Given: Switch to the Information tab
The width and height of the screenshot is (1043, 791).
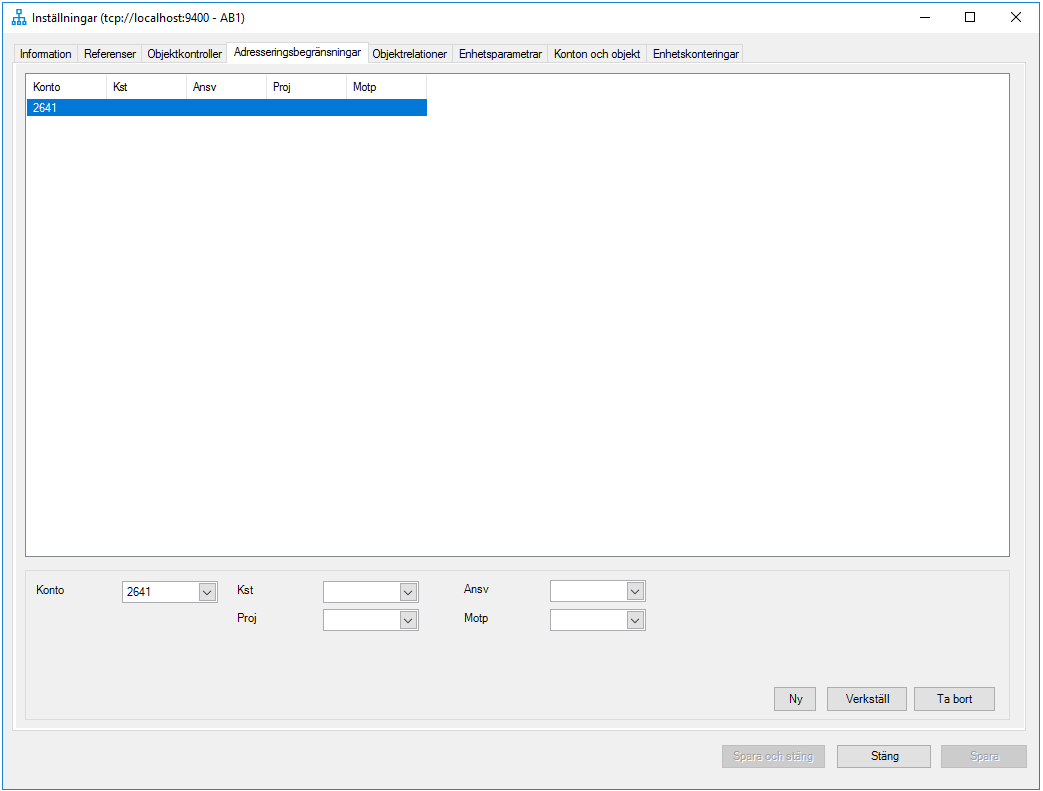Looking at the screenshot, I should click(45, 54).
